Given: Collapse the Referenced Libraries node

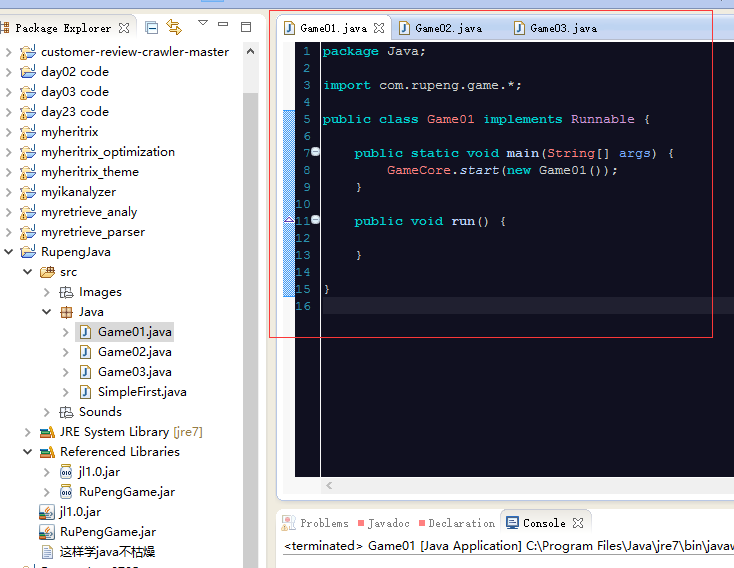Looking at the screenshot, I should click(27, 452).
